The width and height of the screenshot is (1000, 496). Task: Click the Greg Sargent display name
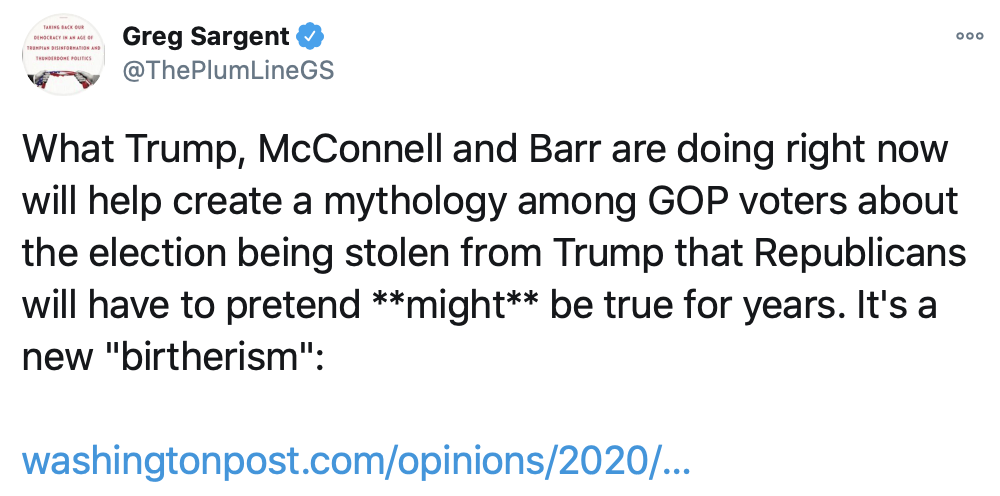coord(206,37)
